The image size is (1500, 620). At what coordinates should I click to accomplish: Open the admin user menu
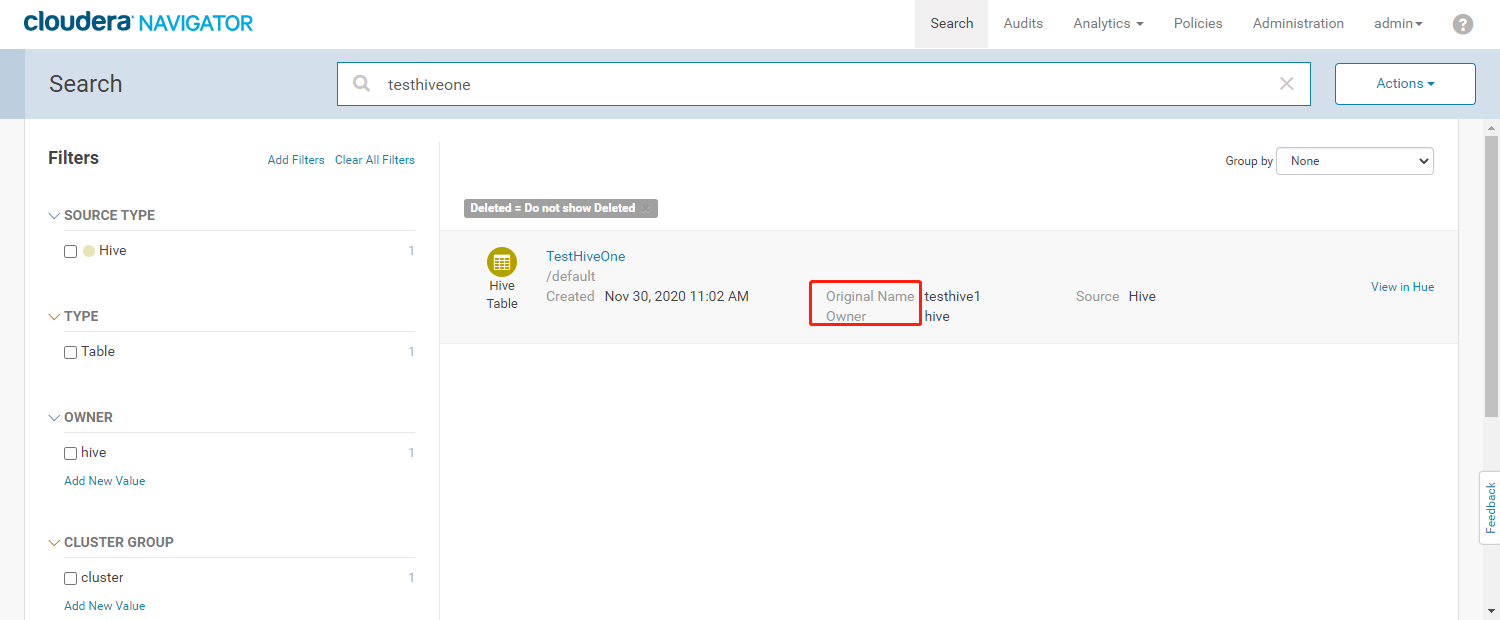(1398, 23)
